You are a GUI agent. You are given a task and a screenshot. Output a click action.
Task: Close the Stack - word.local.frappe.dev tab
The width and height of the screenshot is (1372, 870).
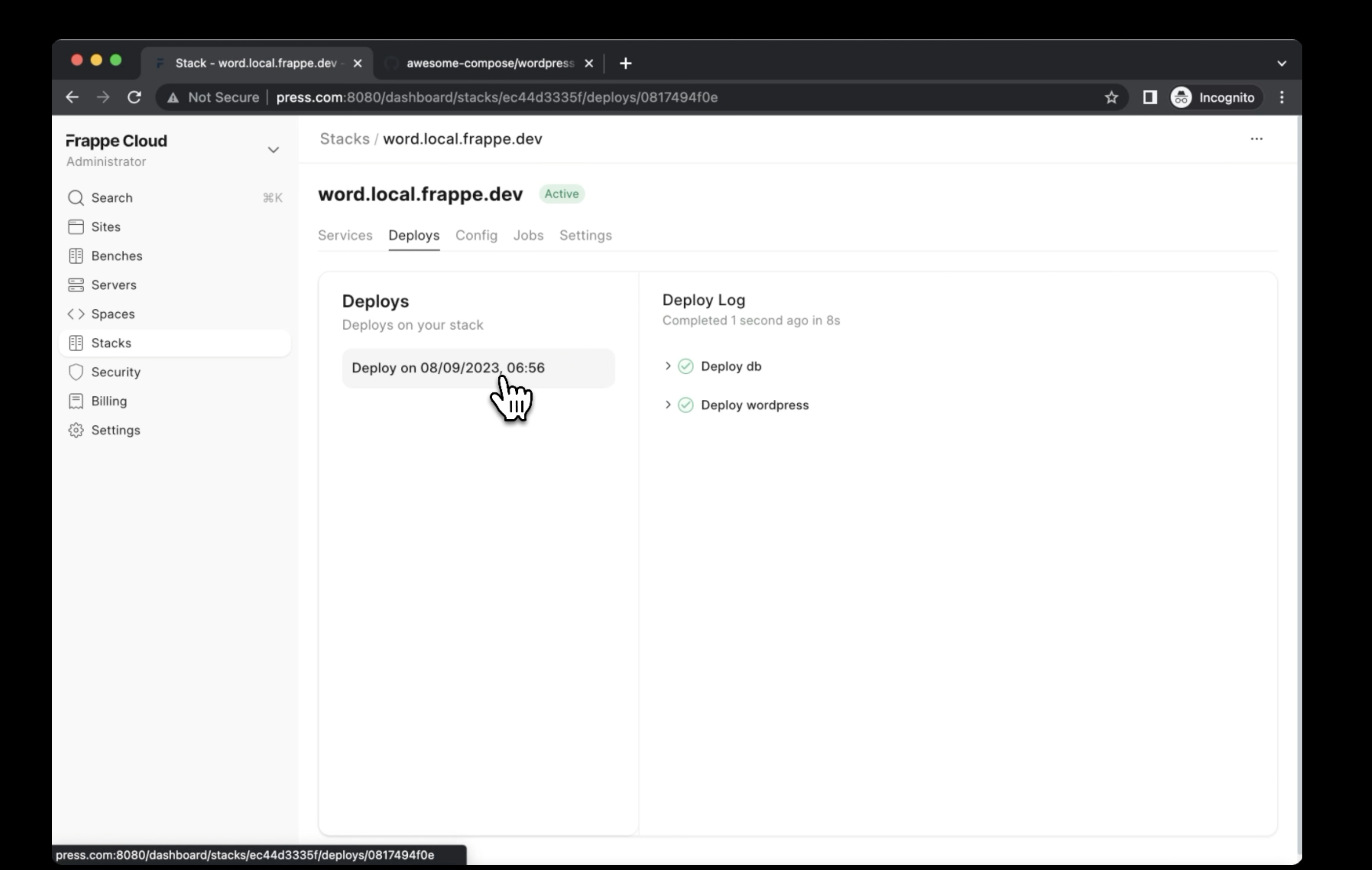click(x=358, y=63)
